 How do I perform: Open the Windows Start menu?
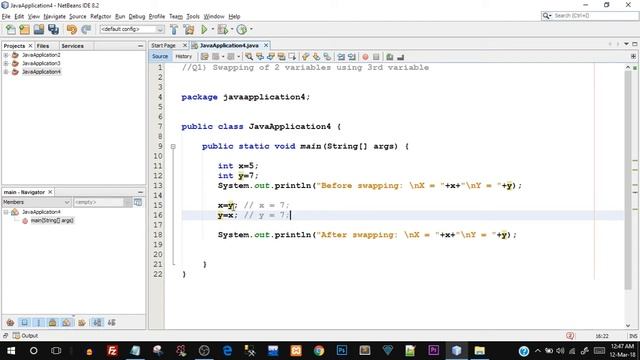pyautogui.click(x=11, y=351)
